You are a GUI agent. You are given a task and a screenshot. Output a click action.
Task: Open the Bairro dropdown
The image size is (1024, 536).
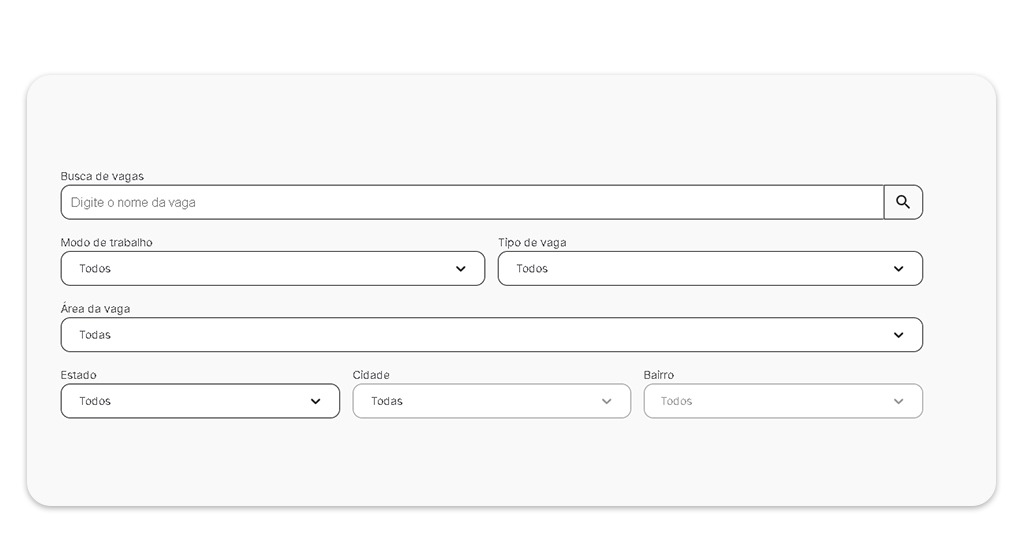(770, 401)
